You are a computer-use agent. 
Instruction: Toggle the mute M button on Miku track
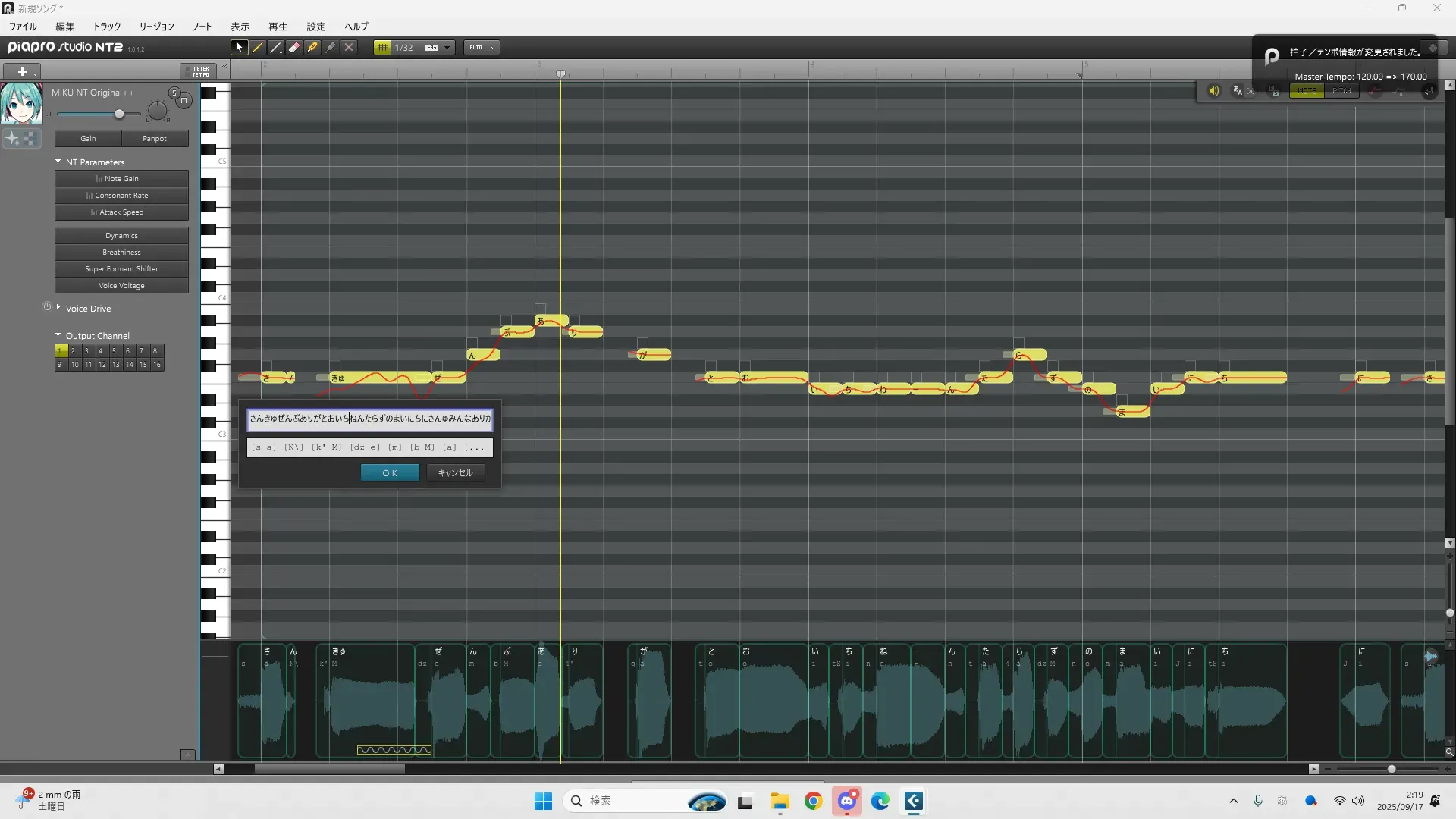(184, 100)
